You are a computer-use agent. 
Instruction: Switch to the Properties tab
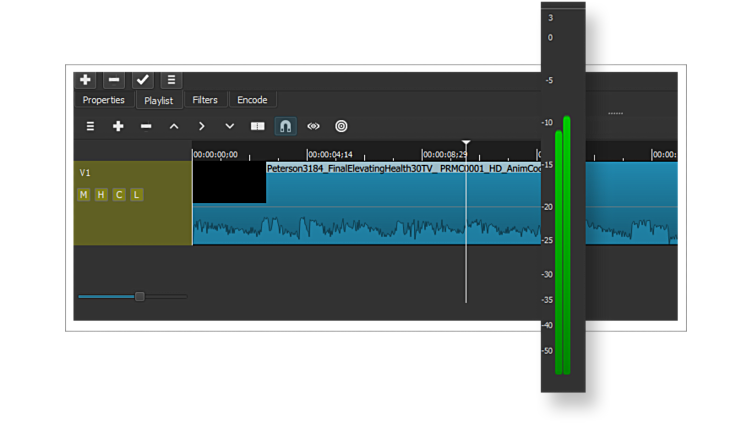coord(103,100)
